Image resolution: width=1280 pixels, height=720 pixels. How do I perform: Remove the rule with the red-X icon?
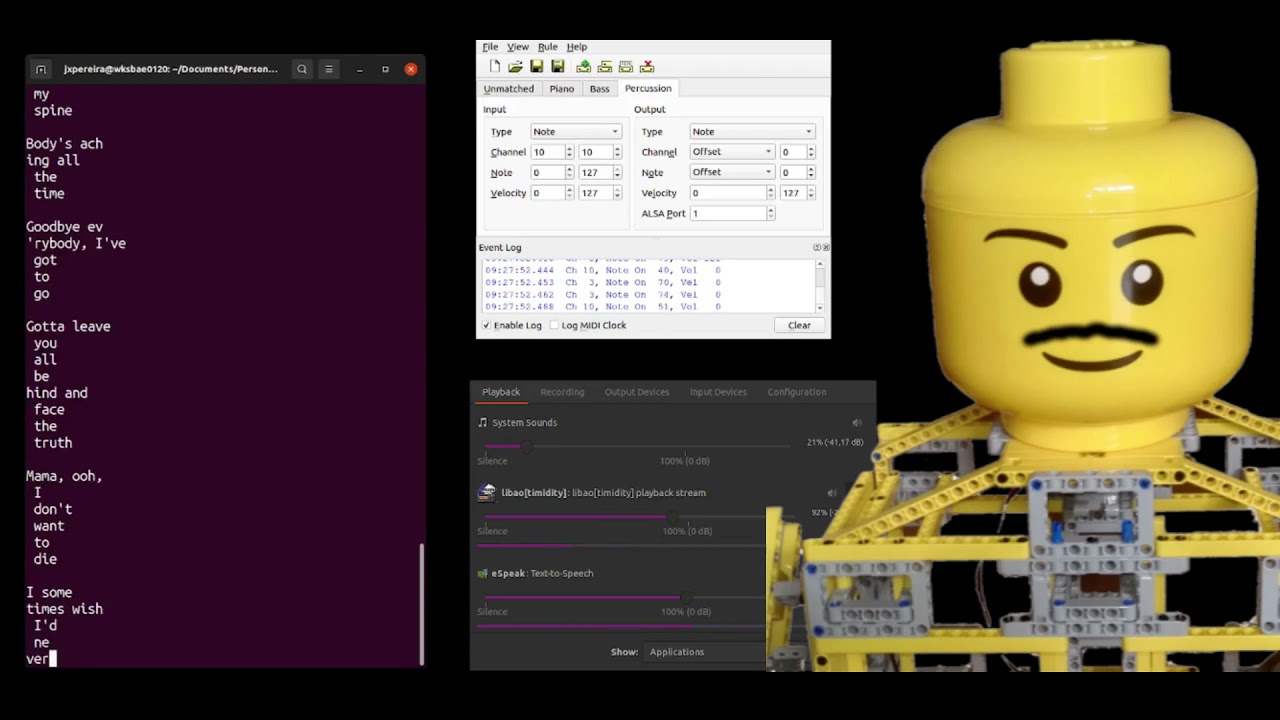pos(647,67)
